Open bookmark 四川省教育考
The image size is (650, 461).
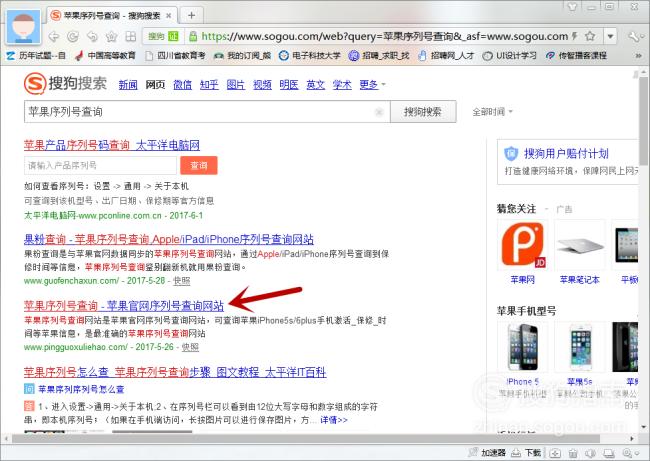click(175, 56)
